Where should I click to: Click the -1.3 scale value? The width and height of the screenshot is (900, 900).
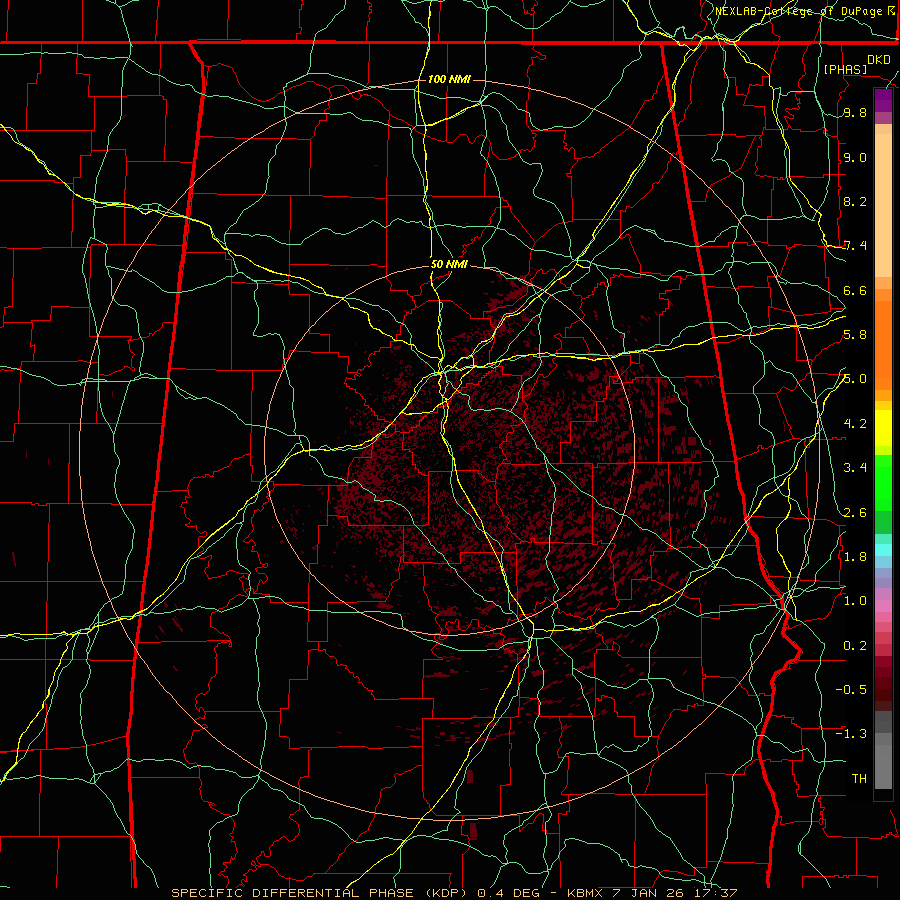pyautogui.click(x=851, y=734)
